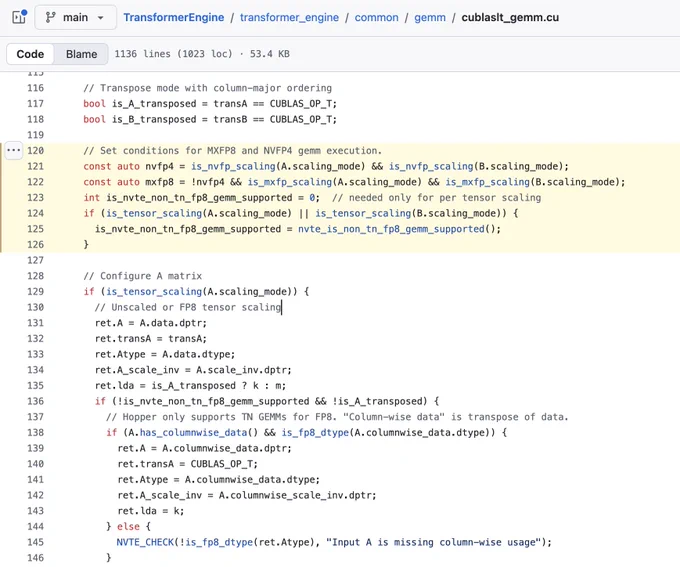The width and height of the screenshot is (680, 567).
Task: Click line number 118
Action: 36,119
